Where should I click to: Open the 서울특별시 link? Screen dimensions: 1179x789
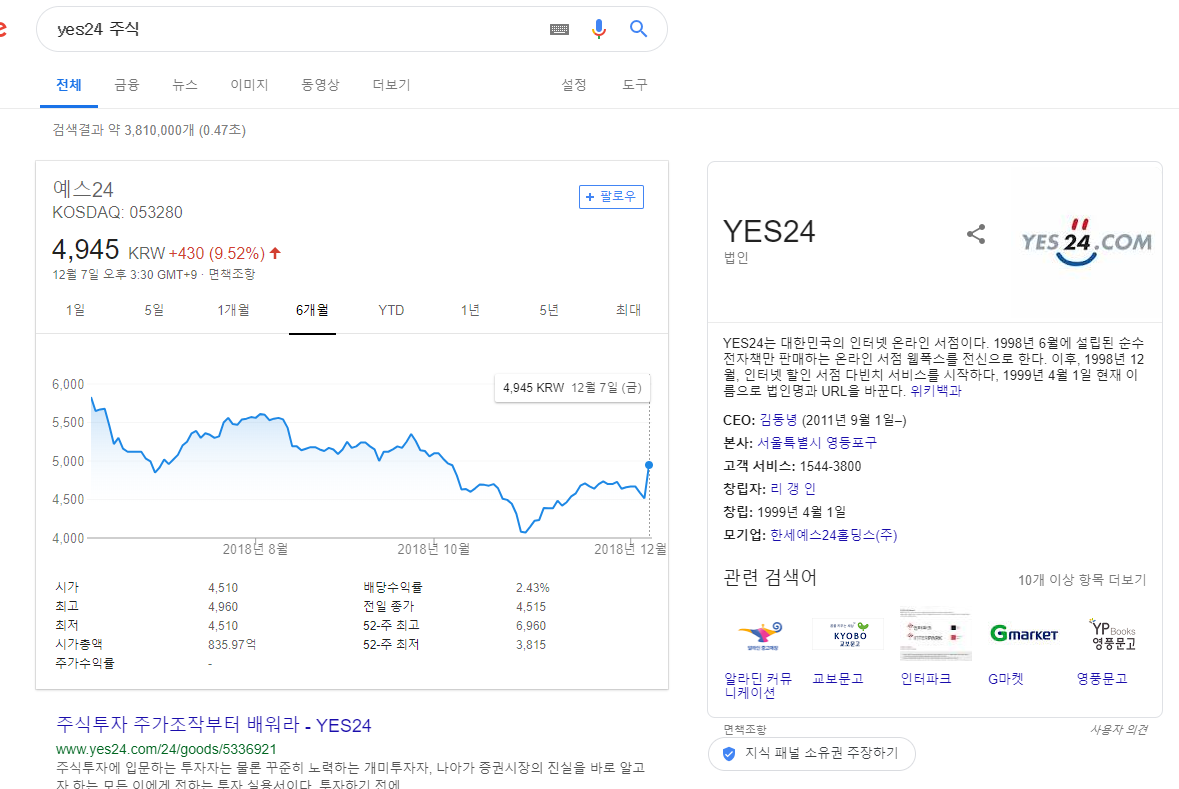pyautogui.click(x=789, y=442)
